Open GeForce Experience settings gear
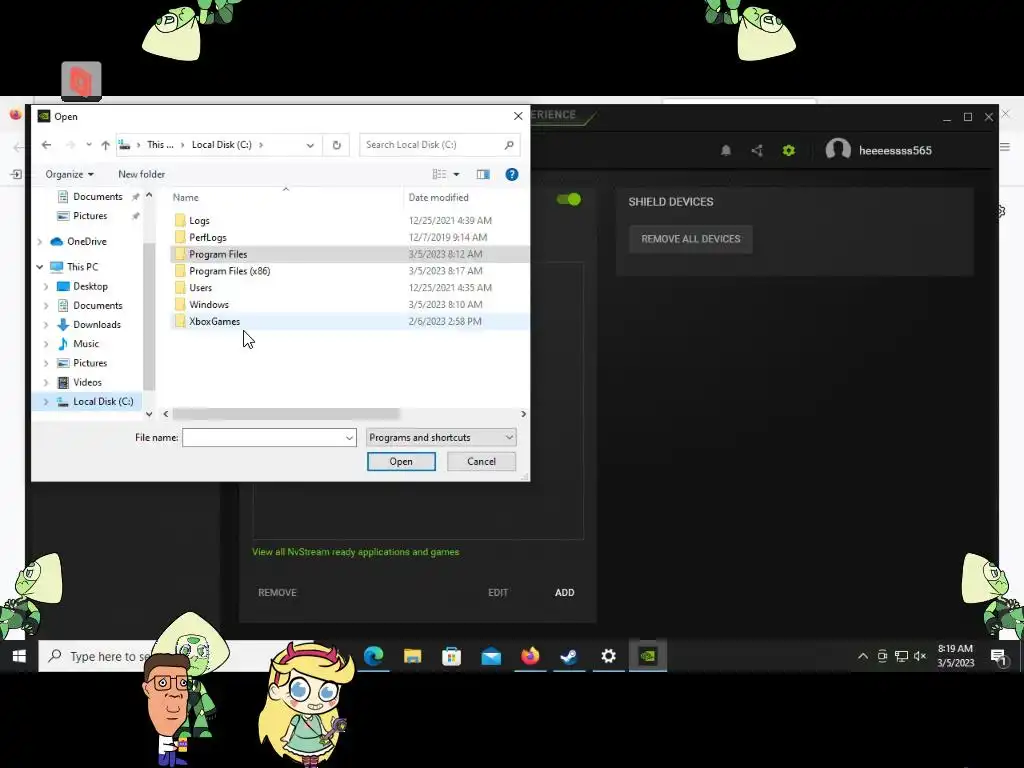Viewport: 1024px width, 768px height. pyautogui.click(x=789, y=151)
